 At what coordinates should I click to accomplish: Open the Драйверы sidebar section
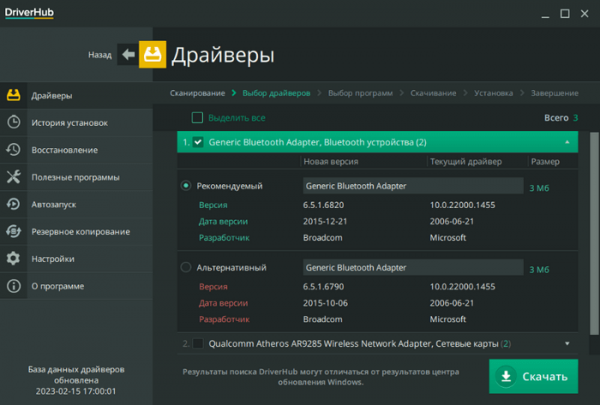tap(76, 95)
